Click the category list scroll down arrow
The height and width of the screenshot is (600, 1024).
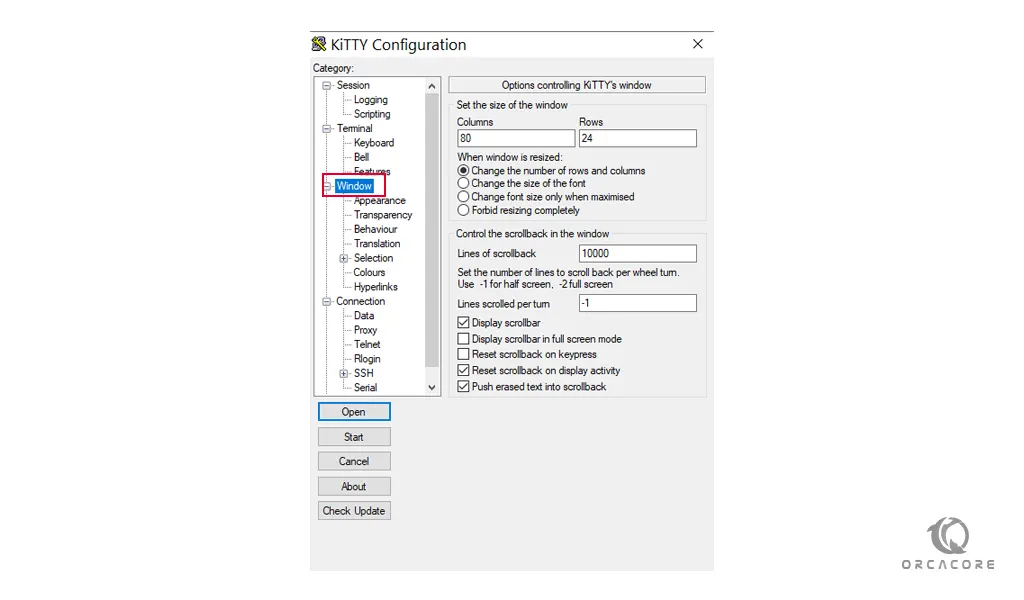(432, 387)
